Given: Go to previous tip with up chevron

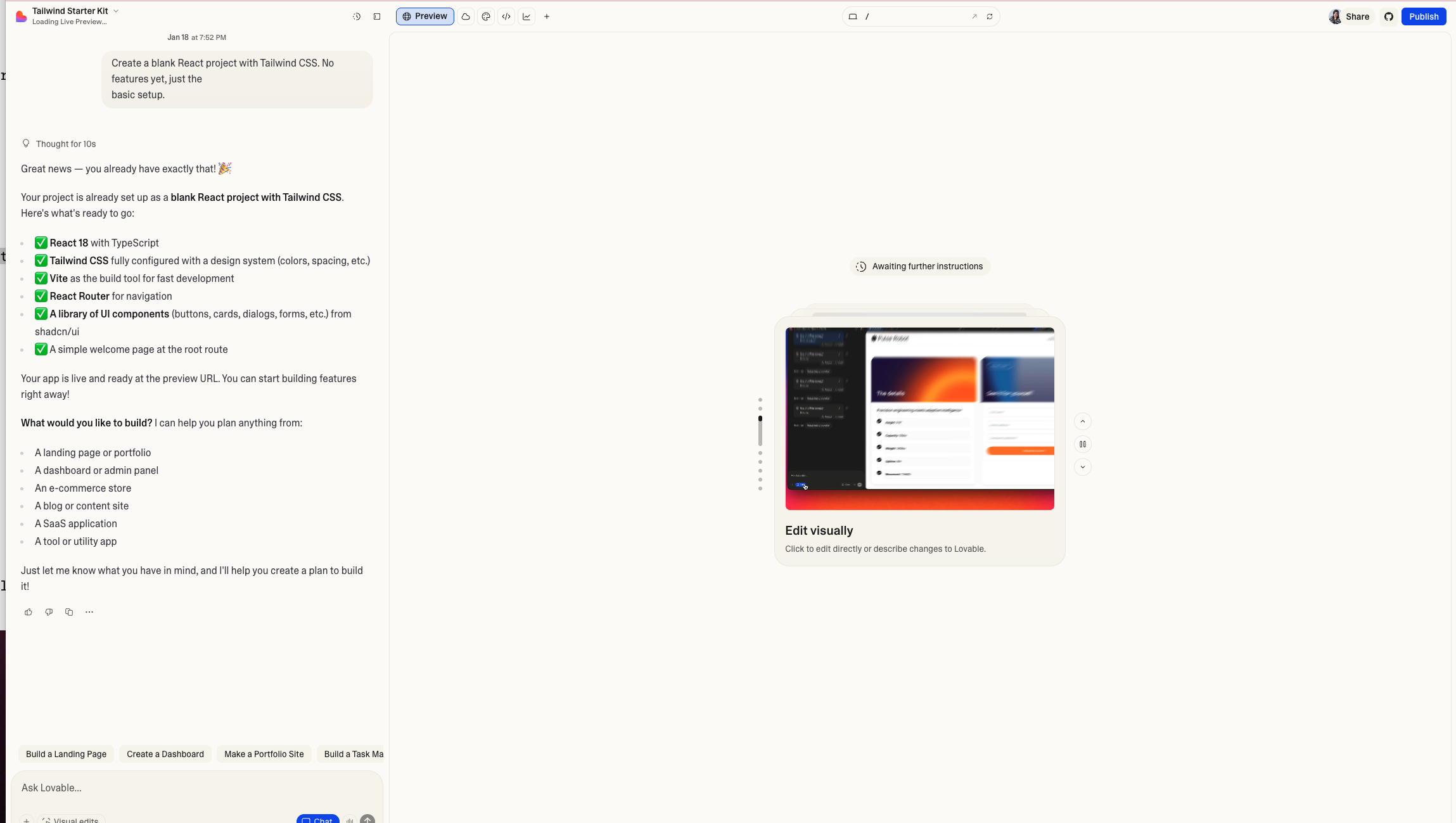Looking at the screenshot, I should 1083,421.
